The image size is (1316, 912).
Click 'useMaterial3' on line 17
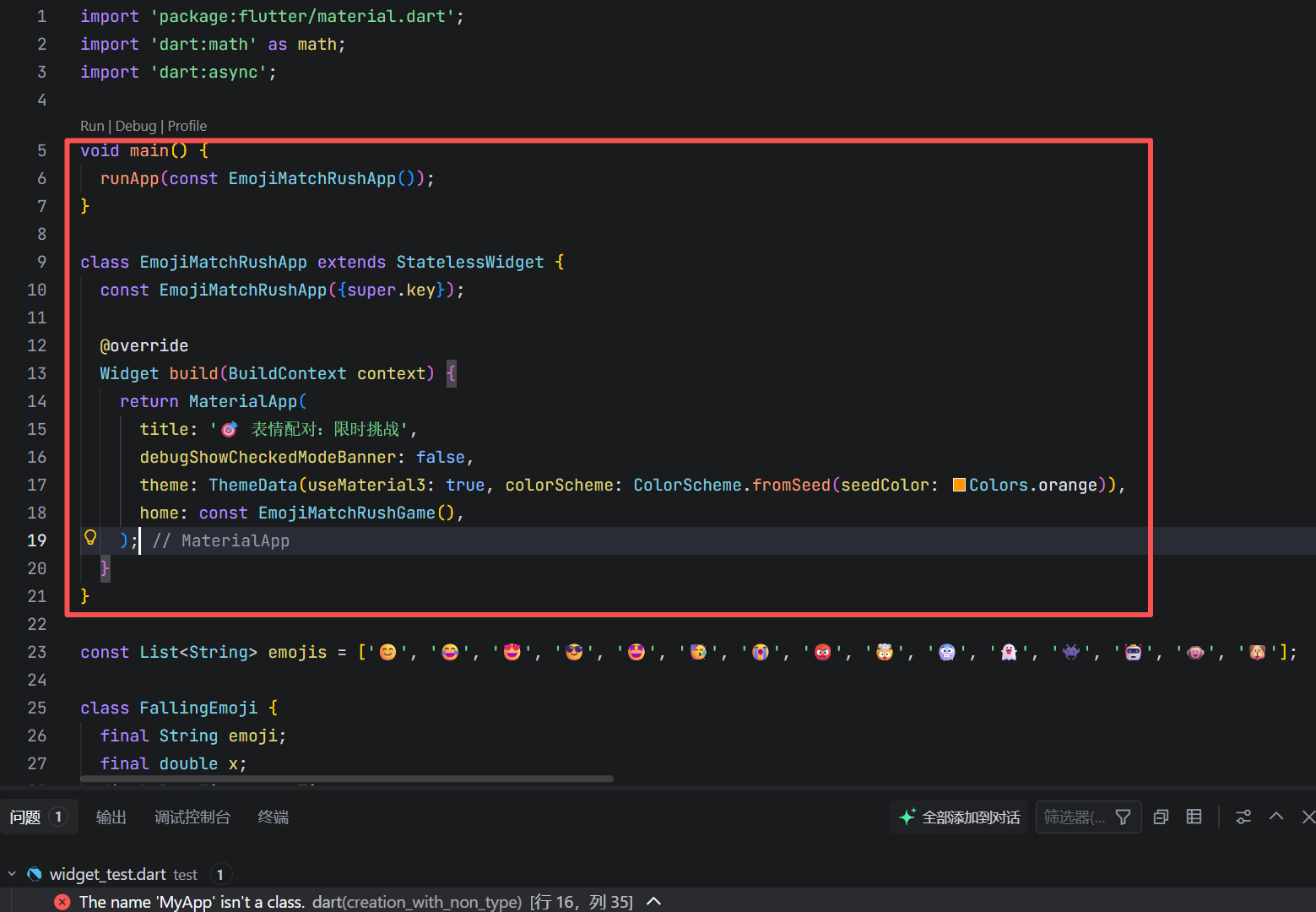366,485
